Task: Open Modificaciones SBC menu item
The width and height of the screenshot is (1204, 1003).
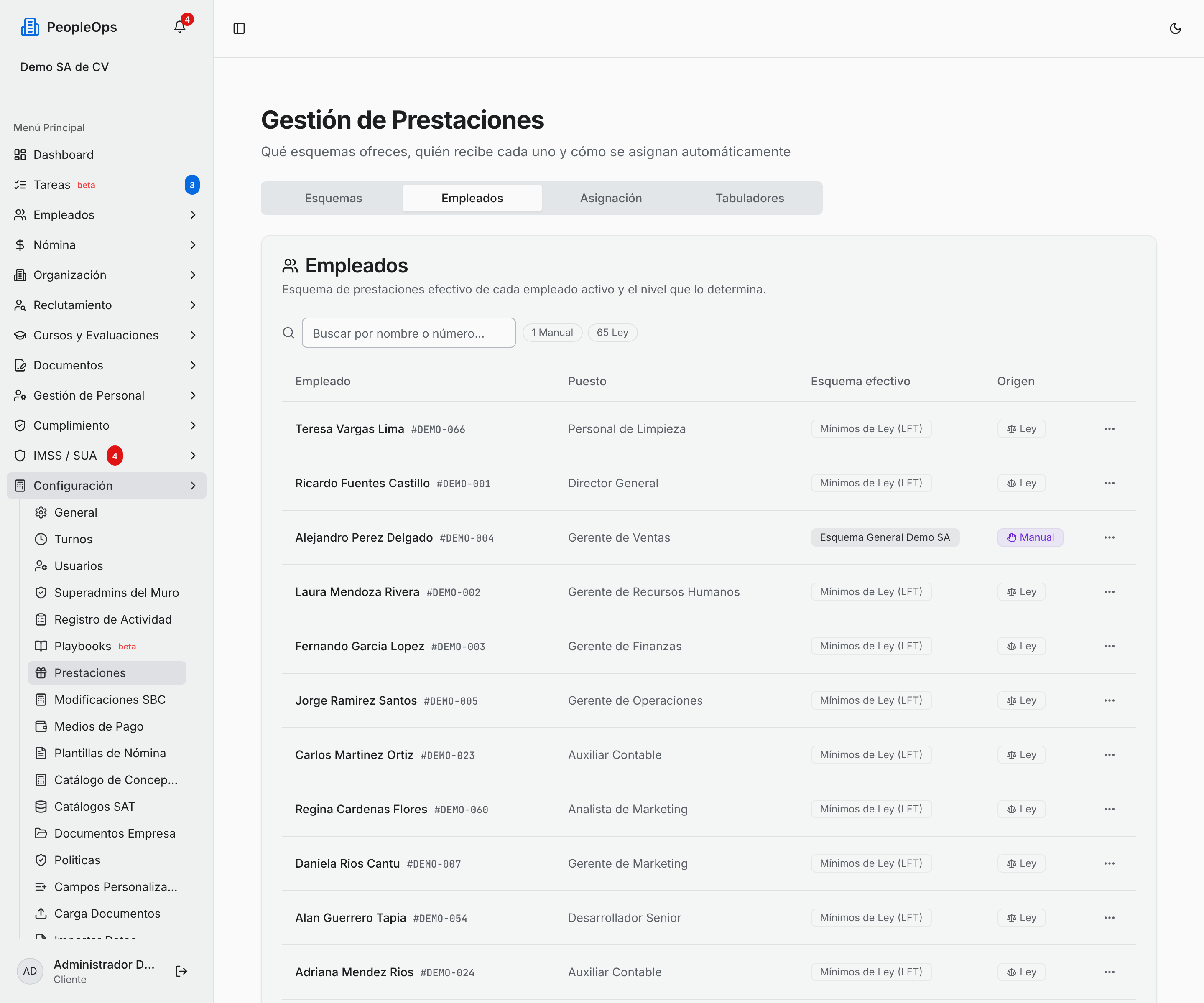Action: (107, 700)
